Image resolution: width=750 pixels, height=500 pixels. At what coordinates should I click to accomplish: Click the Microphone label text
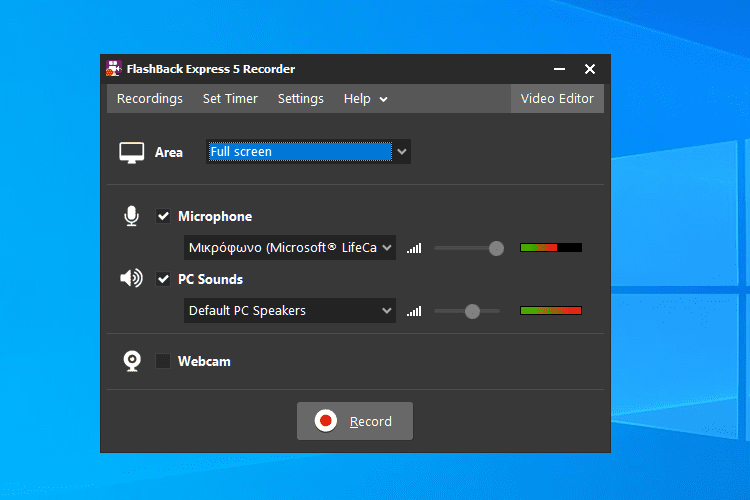[215, 216]
